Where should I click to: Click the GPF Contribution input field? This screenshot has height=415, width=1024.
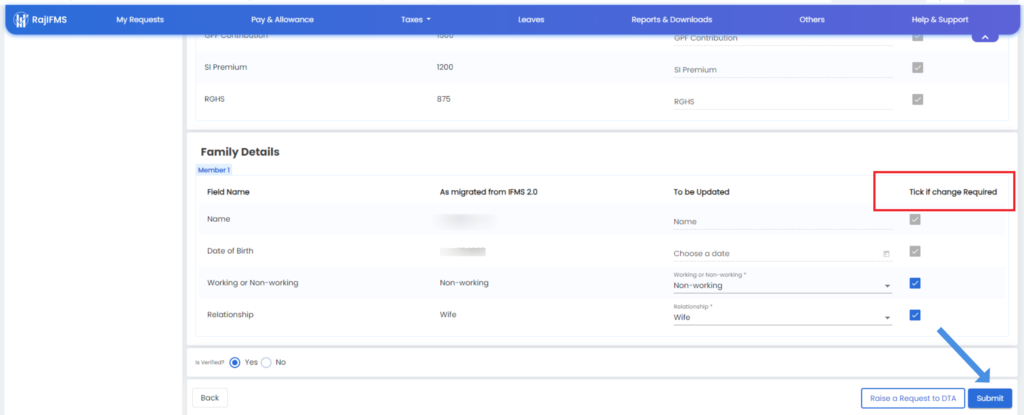(x=783, y=39)
